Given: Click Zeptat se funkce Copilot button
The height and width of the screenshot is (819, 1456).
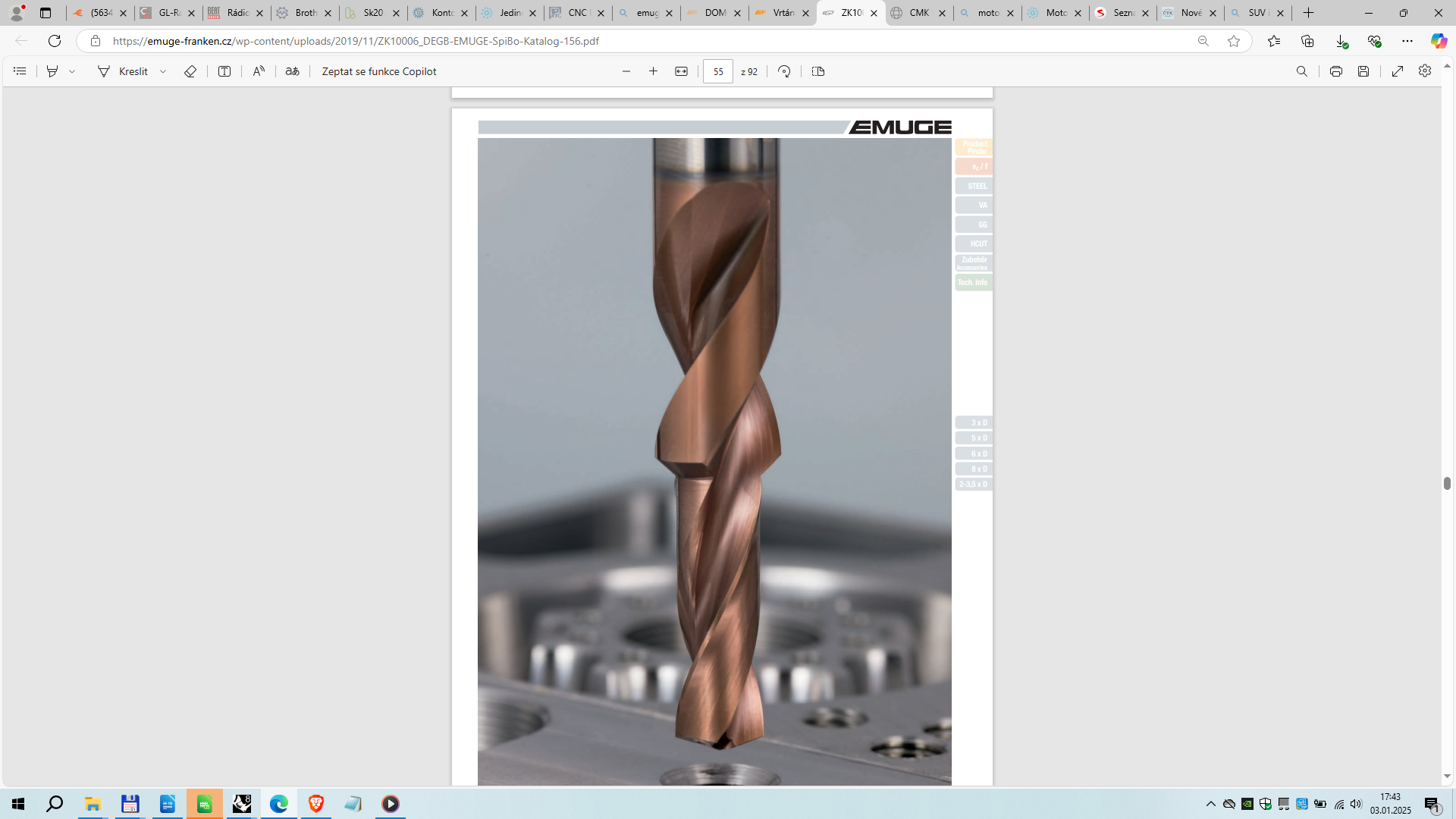Looking at the screenshot, I should (378, 71).
